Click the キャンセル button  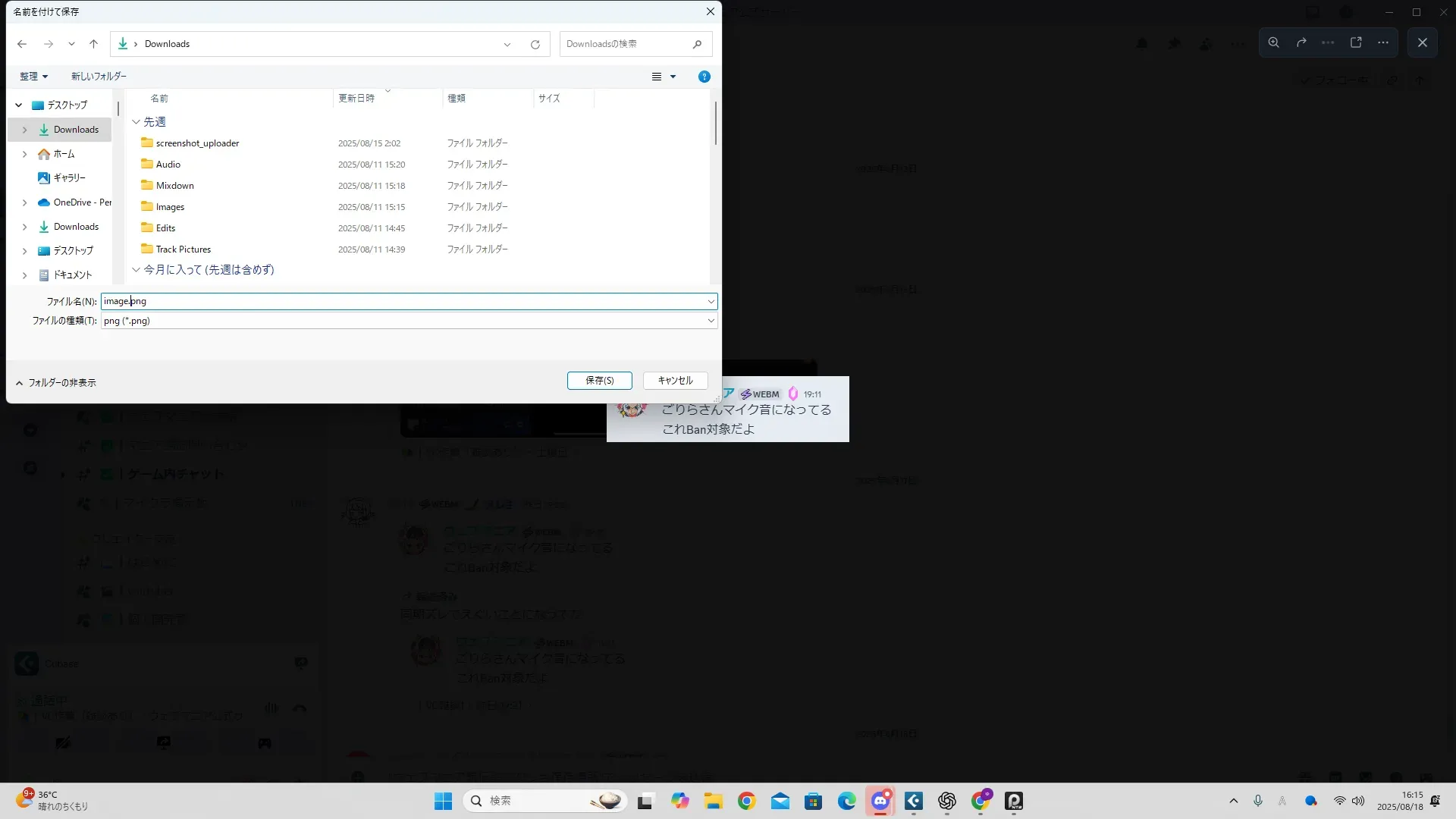(675, 381)
